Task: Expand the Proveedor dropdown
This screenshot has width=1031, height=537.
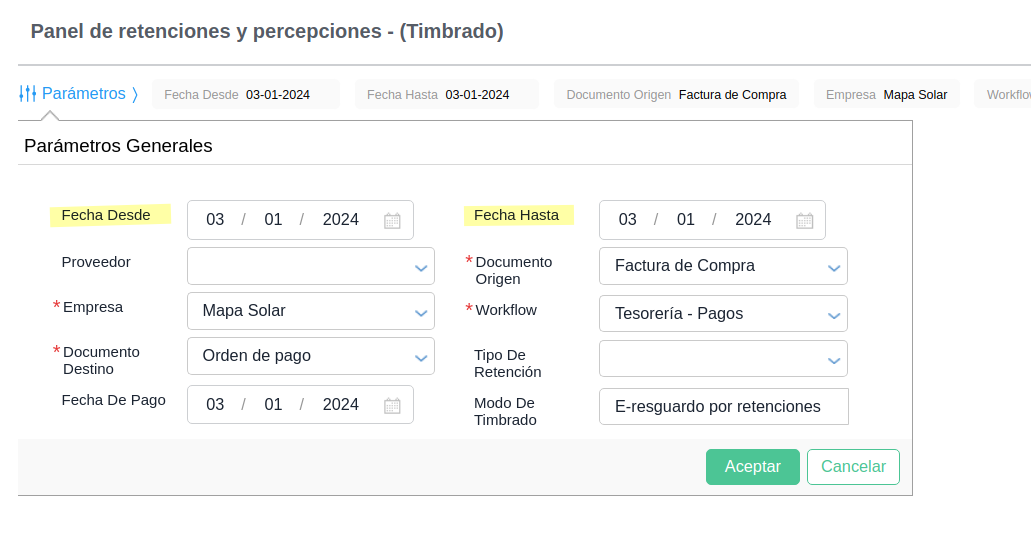Action: tap(311, 266)
